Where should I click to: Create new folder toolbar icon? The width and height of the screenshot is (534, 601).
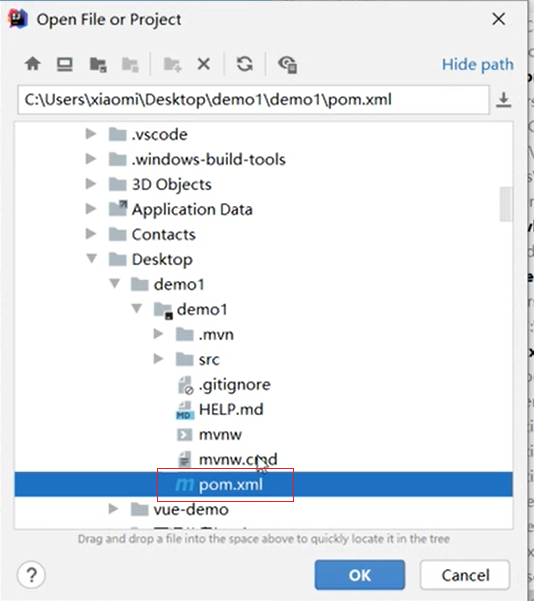pos(173,64)
